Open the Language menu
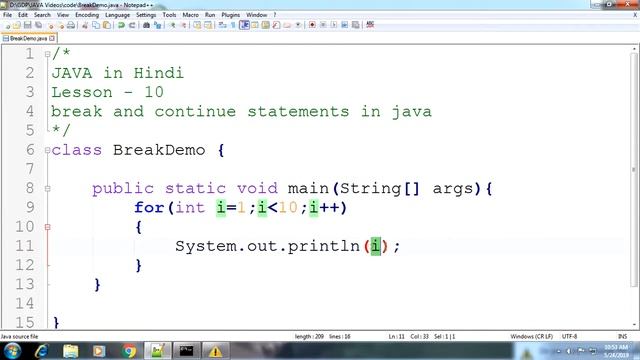 coord(118,15)
